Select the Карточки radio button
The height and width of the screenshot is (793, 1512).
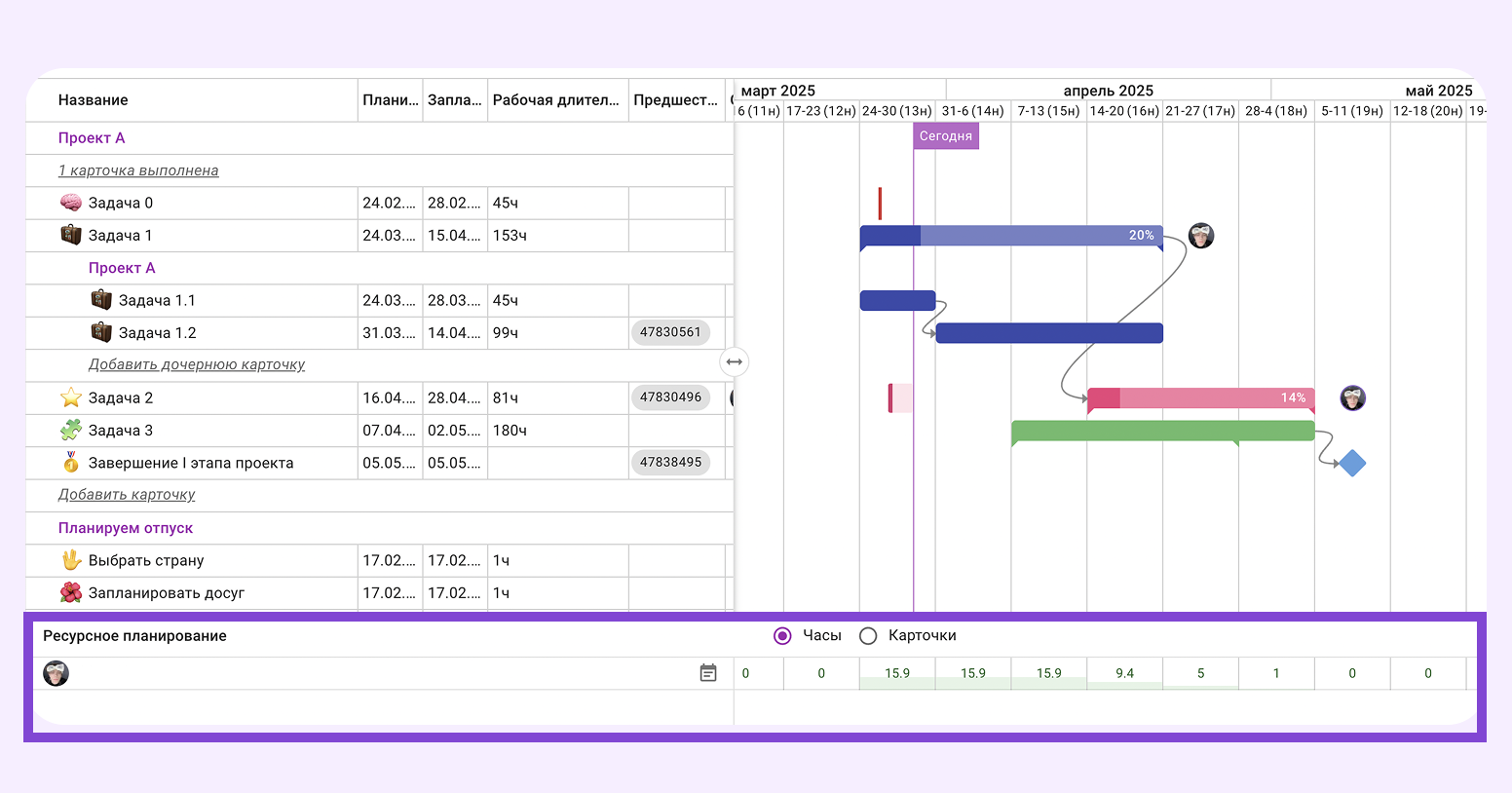click(x=868, y=636)
